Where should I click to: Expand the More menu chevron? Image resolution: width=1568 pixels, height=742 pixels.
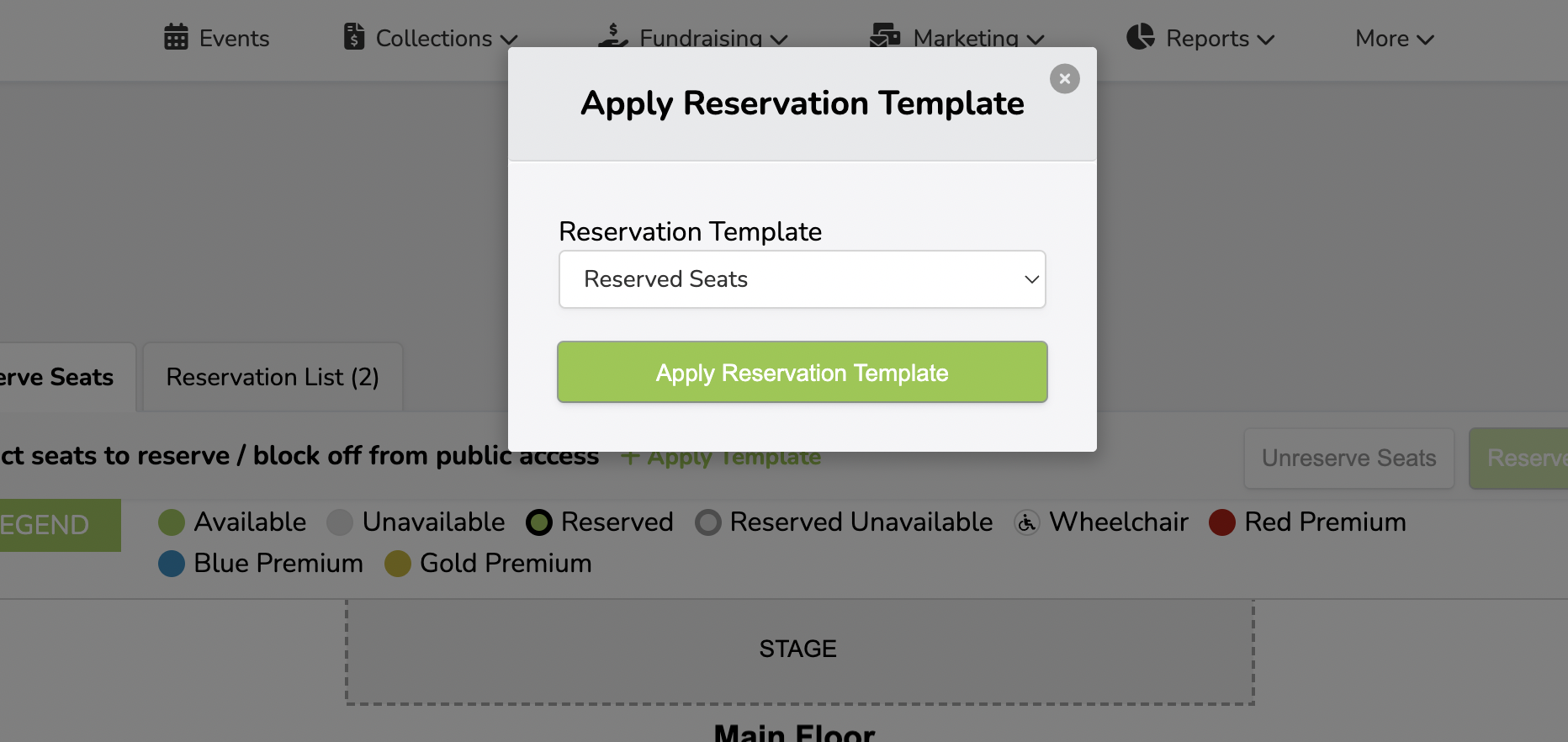(1426, 39)
